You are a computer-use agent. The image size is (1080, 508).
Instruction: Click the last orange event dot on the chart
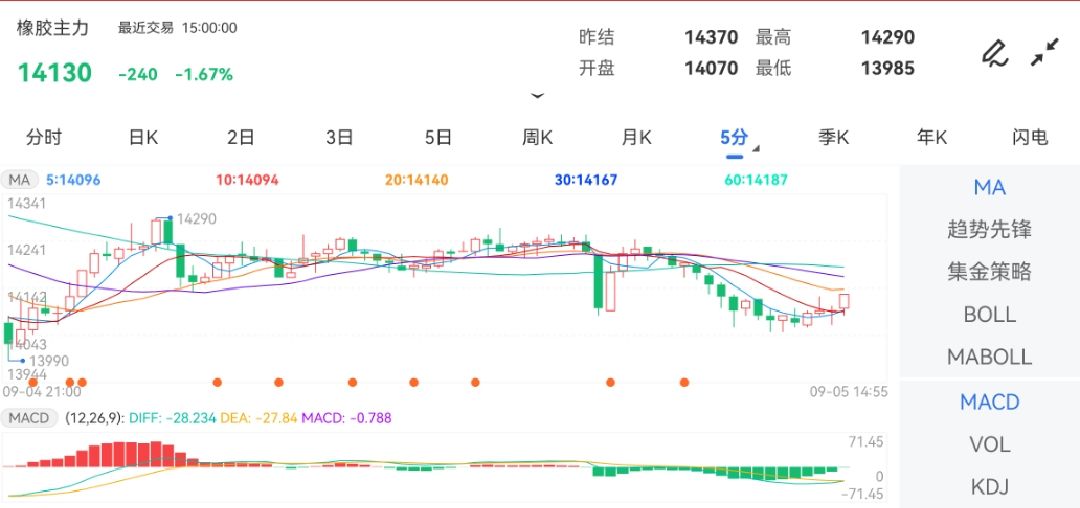pos(684,382)
